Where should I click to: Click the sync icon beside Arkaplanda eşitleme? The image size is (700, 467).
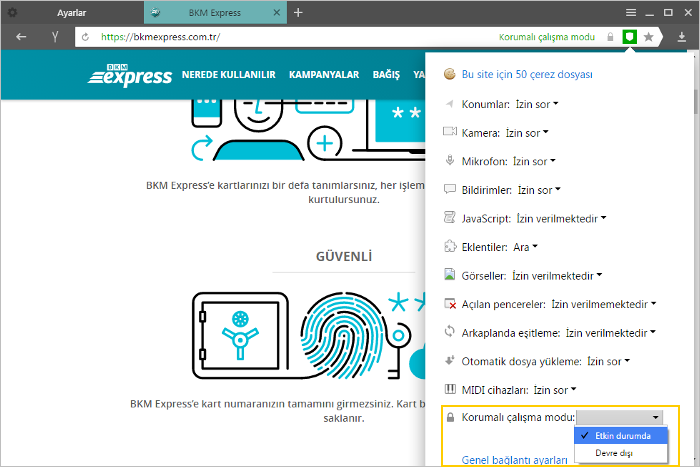450,332
